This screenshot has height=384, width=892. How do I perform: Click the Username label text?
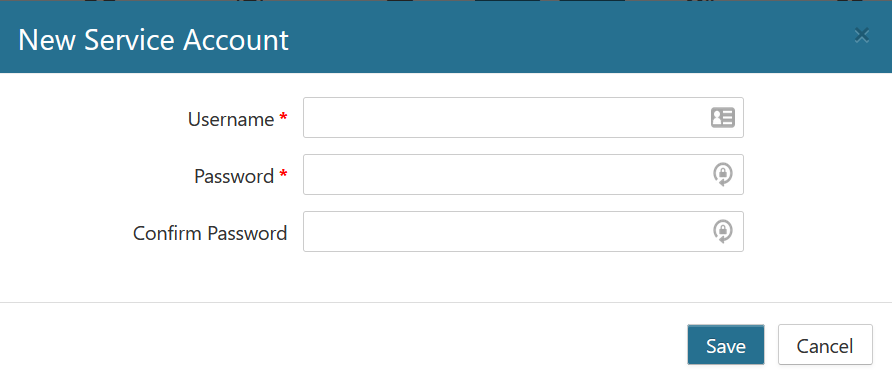[231, 119]
